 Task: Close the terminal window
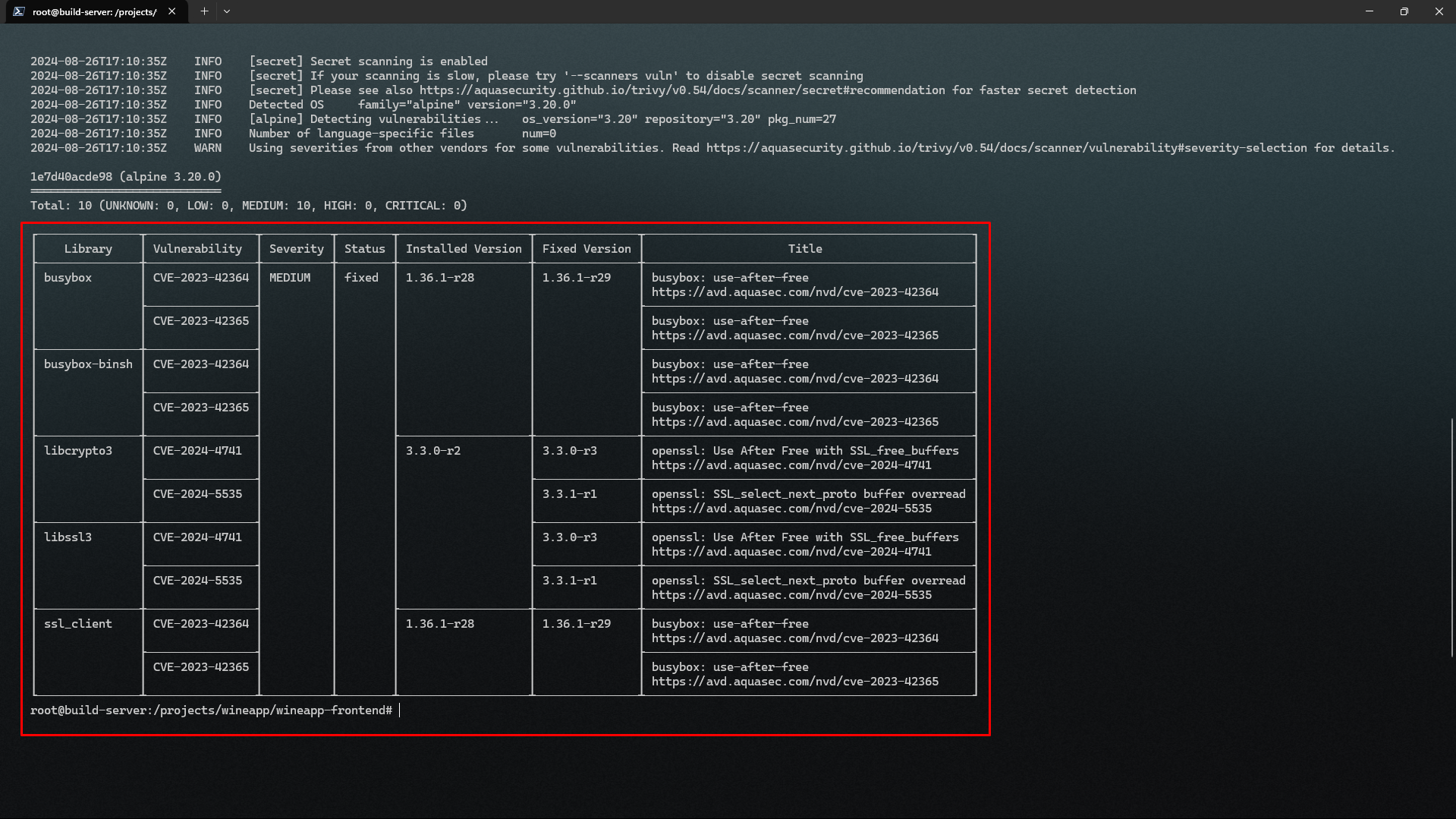click(x=1439, y=11)
